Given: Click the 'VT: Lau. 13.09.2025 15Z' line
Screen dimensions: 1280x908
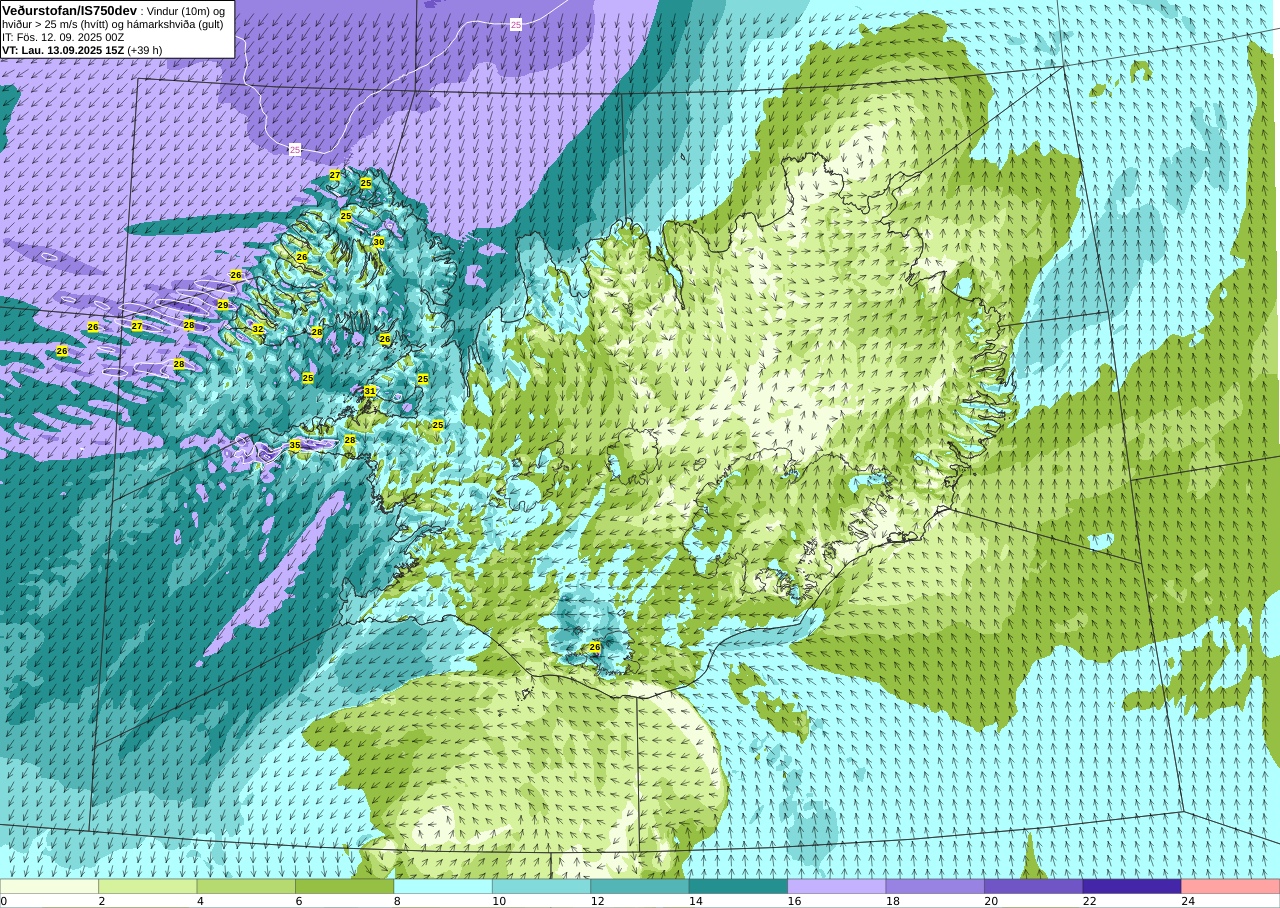Looking at the screenshot, I should tap(63, 50).
